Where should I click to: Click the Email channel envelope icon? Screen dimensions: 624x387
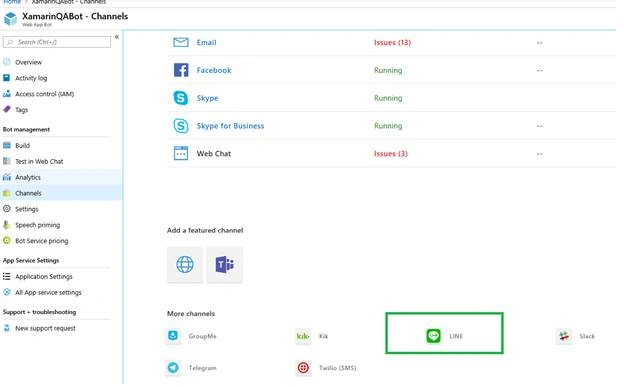tap(181, 42)
